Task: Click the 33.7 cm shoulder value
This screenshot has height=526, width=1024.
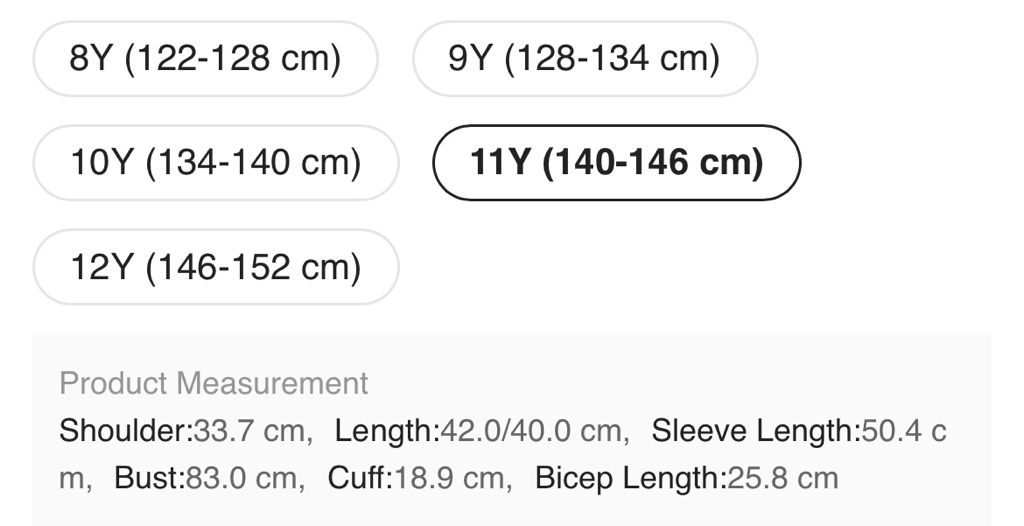Action: [x=246, y=432]
